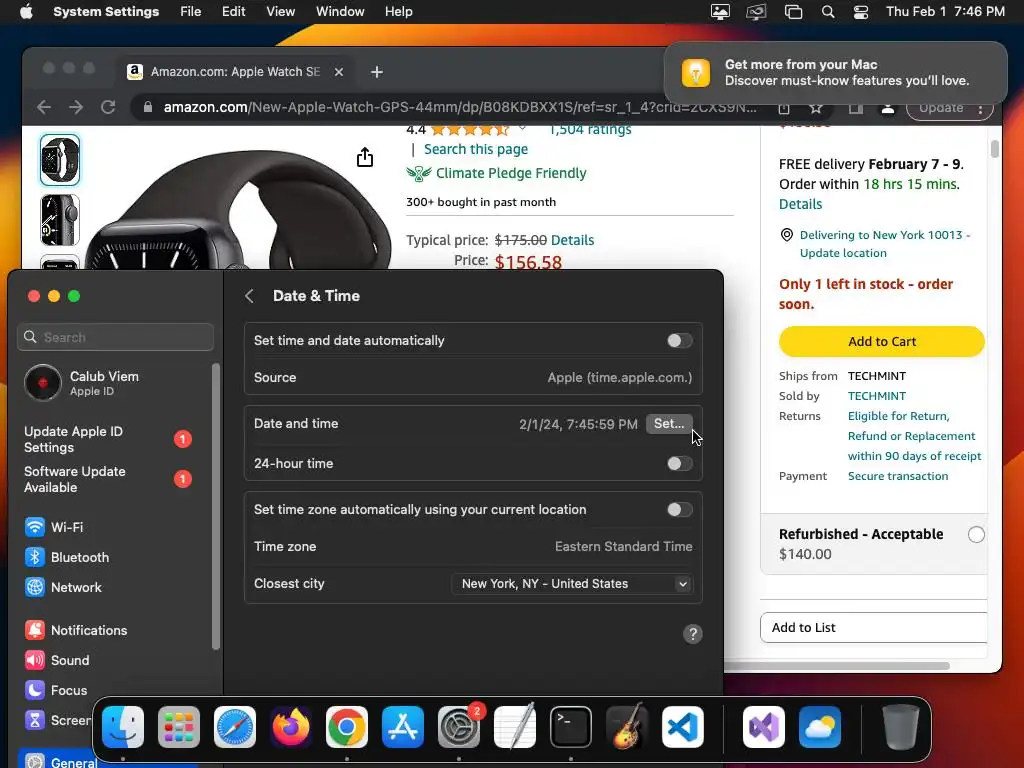Open Control Center in menu bar
The height and width of the screenshot is (768, 1024).
[x=861, y=12]
